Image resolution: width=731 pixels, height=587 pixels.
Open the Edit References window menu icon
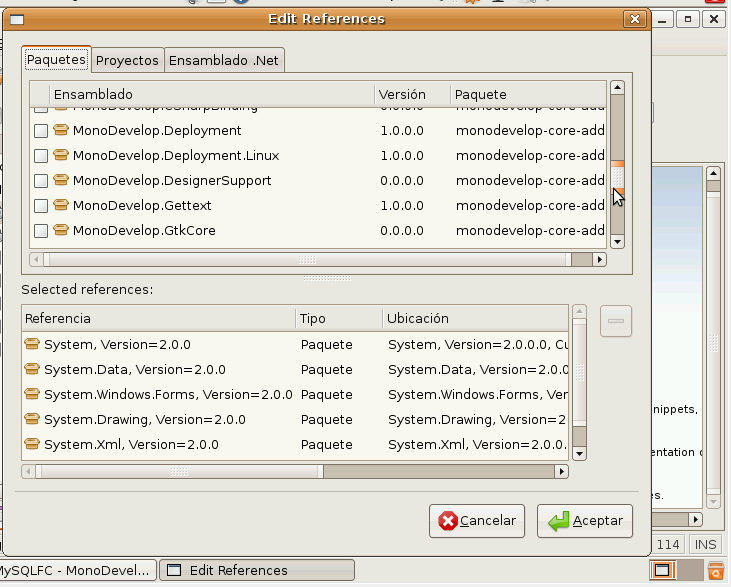point(17,20)
